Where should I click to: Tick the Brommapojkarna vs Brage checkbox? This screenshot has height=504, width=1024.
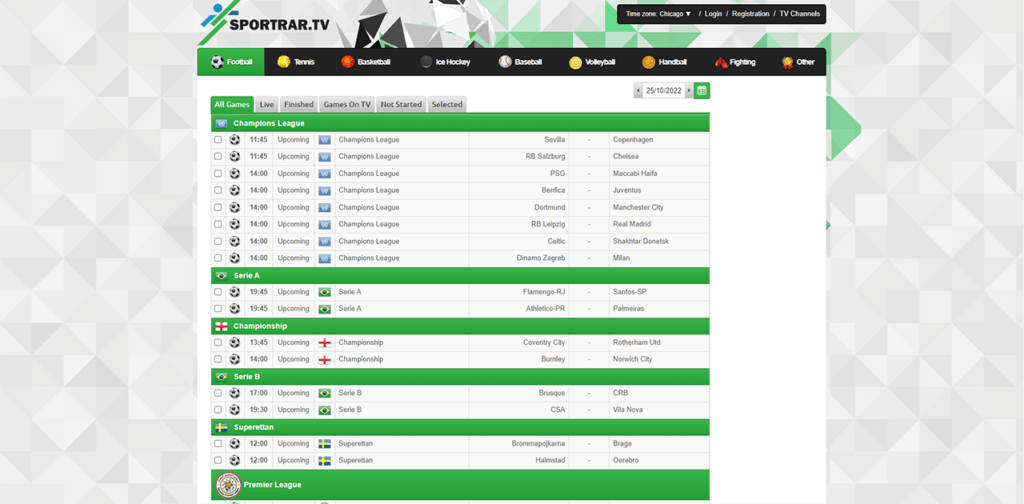[217, 444]
